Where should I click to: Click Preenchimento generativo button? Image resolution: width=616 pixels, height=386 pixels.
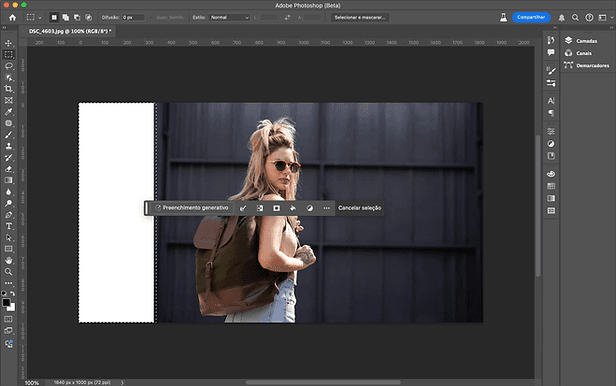pos(191,208)
